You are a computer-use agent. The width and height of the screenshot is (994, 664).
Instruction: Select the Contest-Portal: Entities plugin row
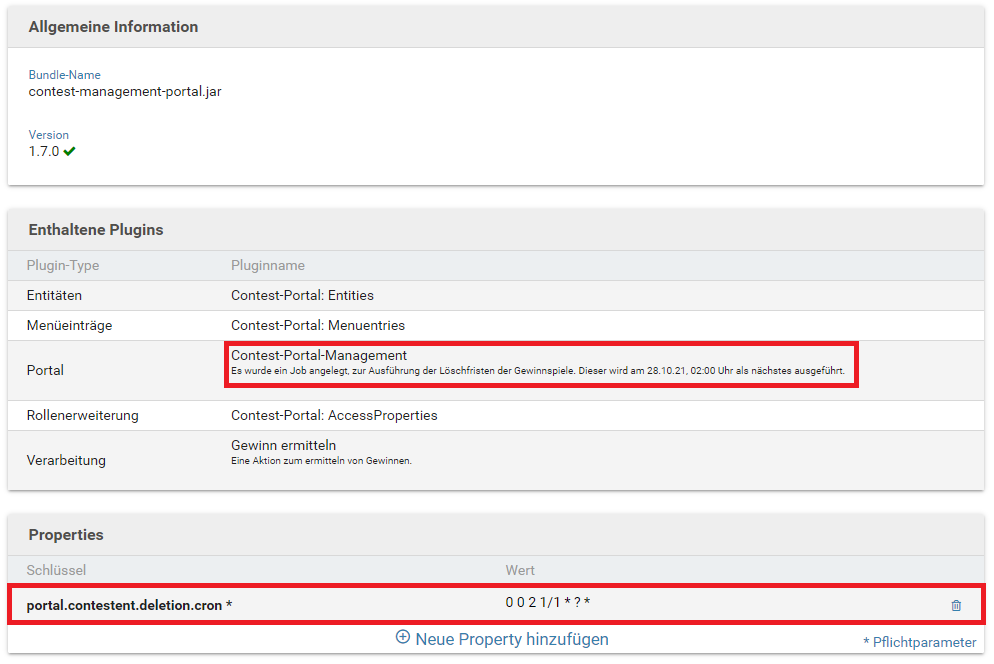[302, 295]
